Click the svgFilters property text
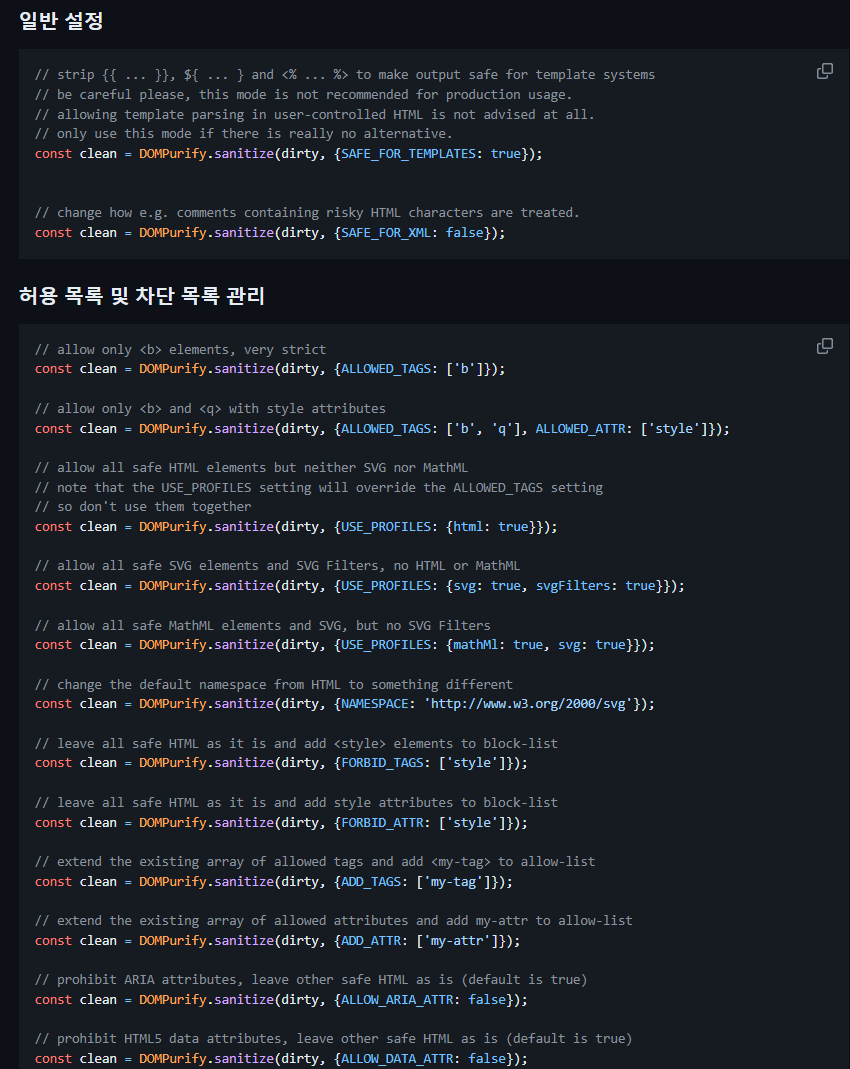The height and width of the screenshot is (1069, 850). [x=573, y=586]
